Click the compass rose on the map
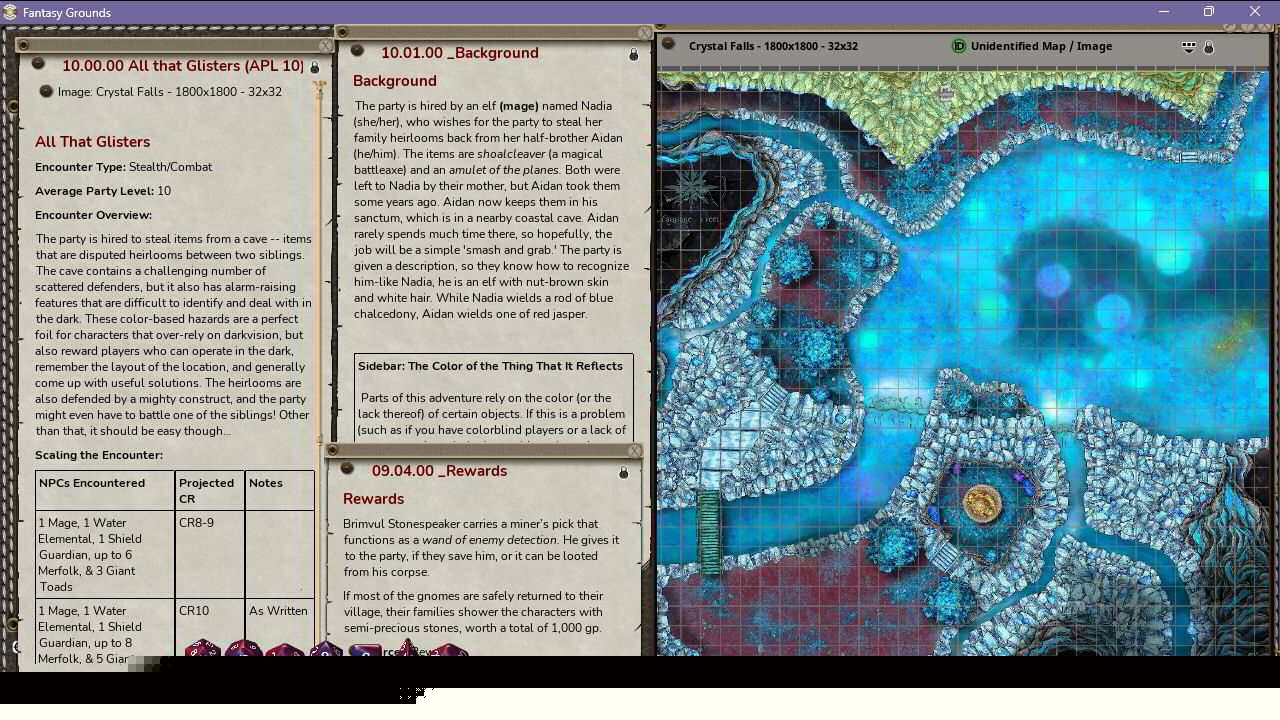Screen dimensions: 1280x720 tap(691, 187)
